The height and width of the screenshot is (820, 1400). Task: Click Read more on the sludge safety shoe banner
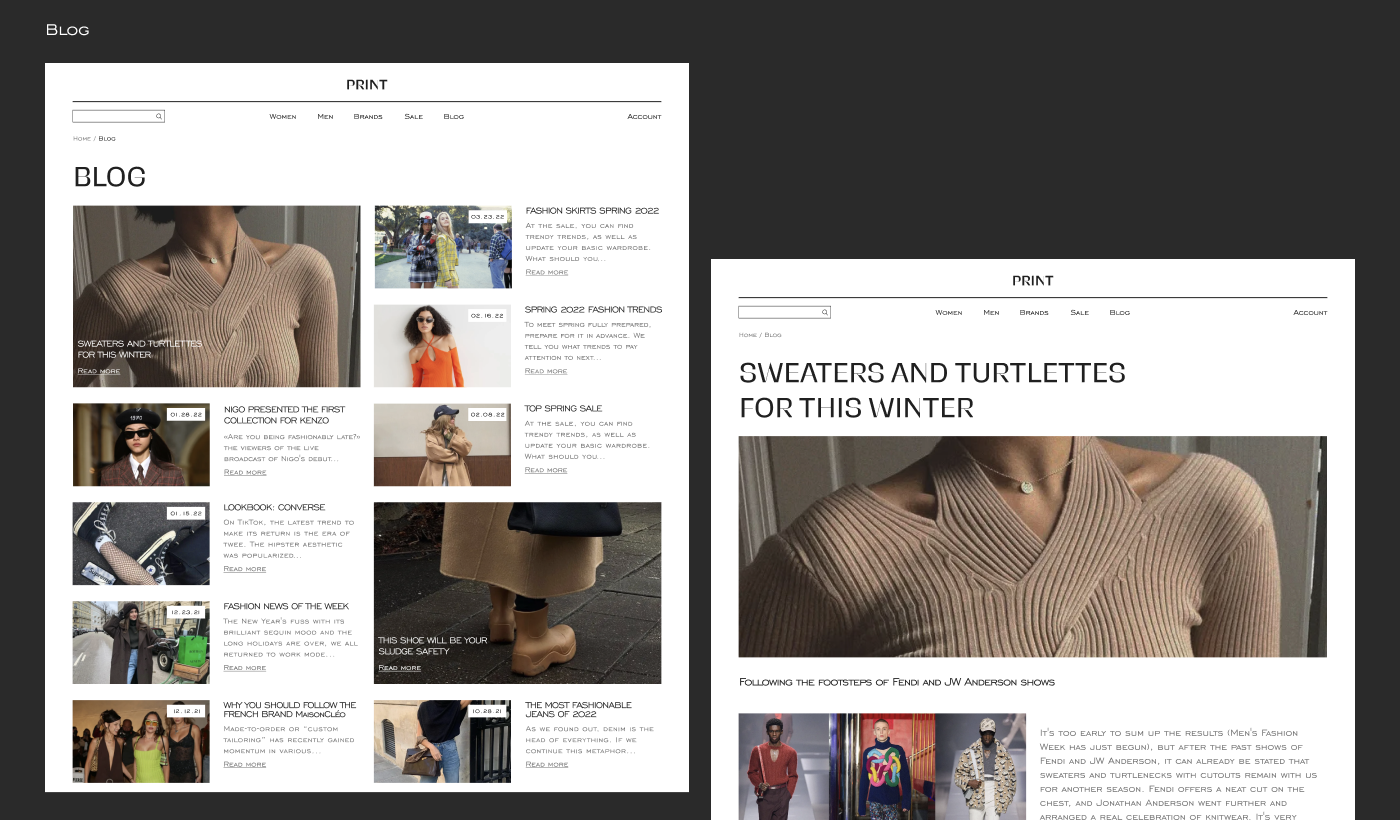pos(399,668)
